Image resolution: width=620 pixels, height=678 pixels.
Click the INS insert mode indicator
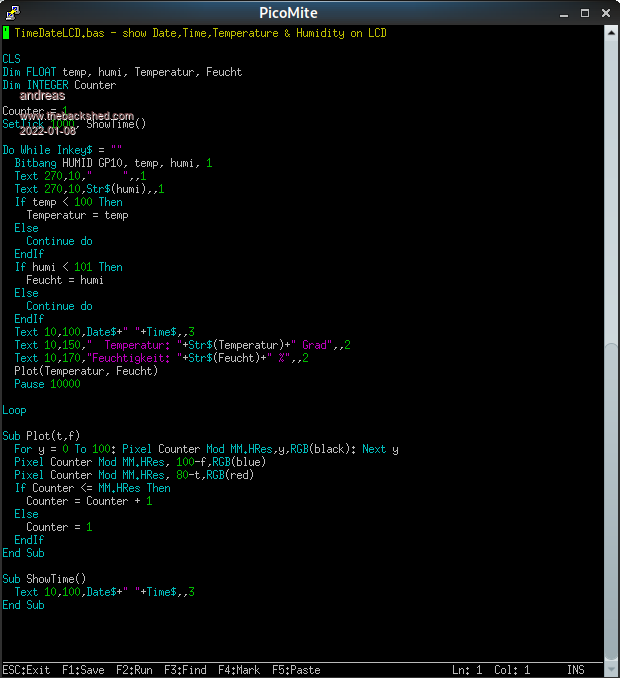pyautogui.click(x=576, y=670)
